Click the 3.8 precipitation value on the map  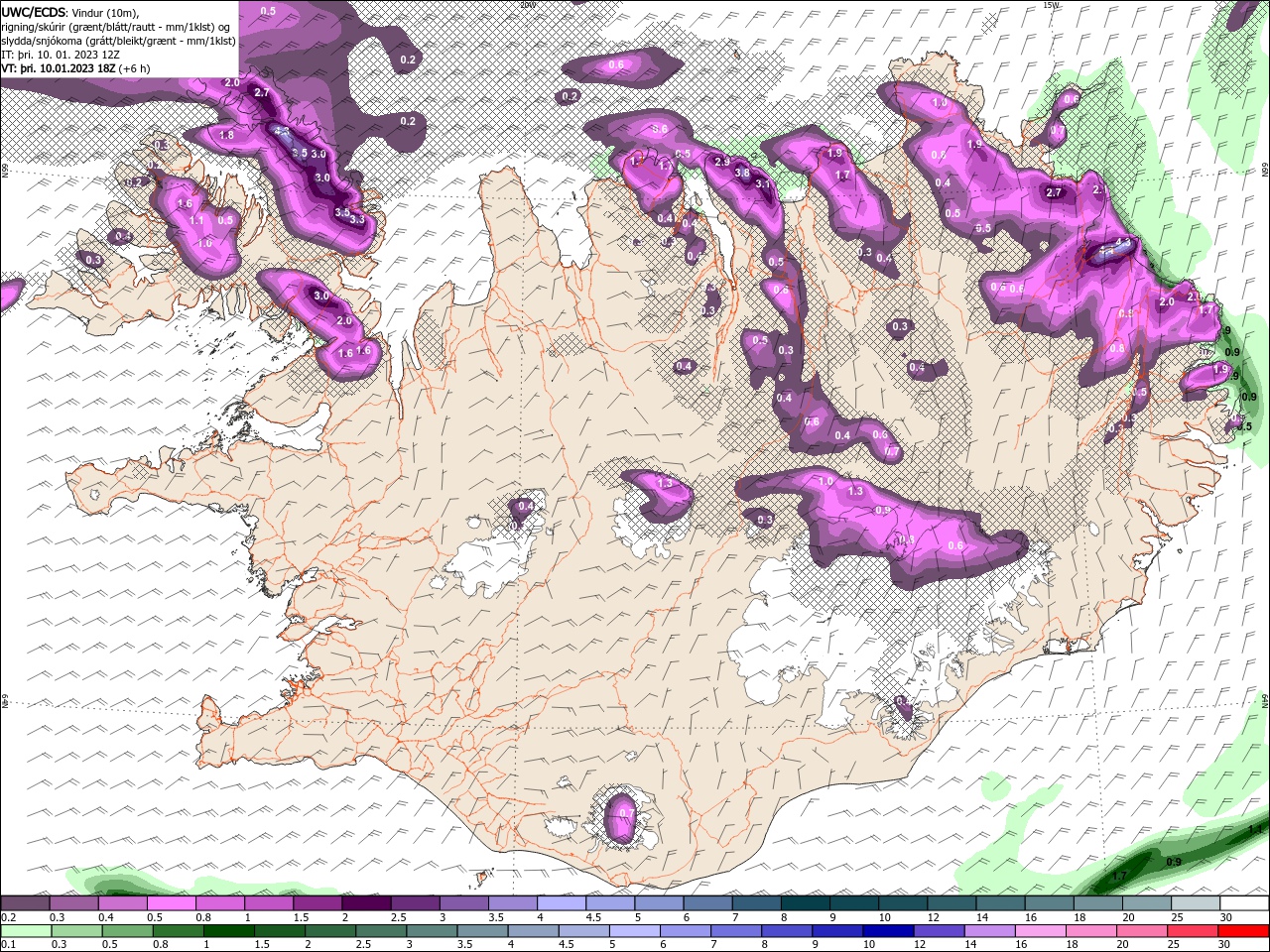tap(741, 173)
